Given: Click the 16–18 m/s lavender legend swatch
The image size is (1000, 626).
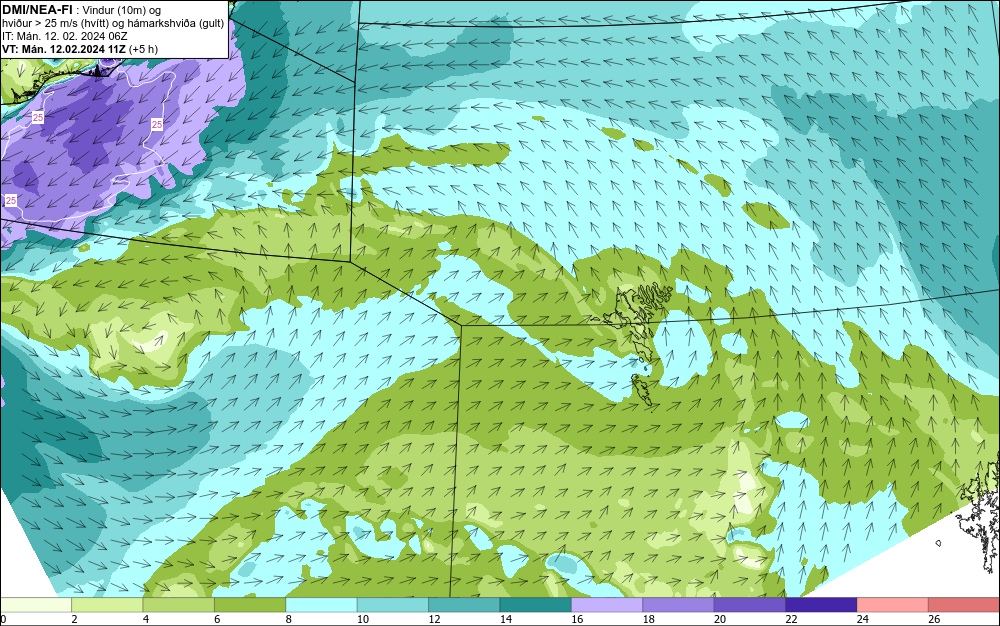Looking at the screenshot, I should coord(607,605).
